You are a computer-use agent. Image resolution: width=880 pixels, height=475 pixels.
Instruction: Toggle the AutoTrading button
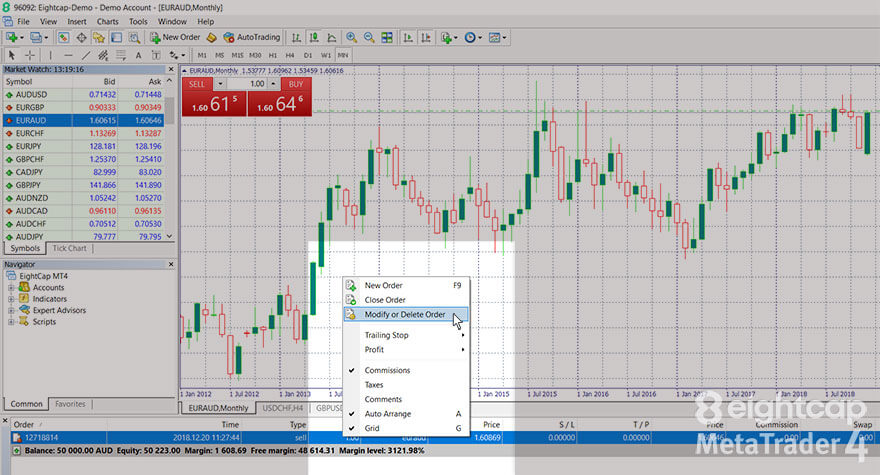pyautogui.click(x=251, y=38)
